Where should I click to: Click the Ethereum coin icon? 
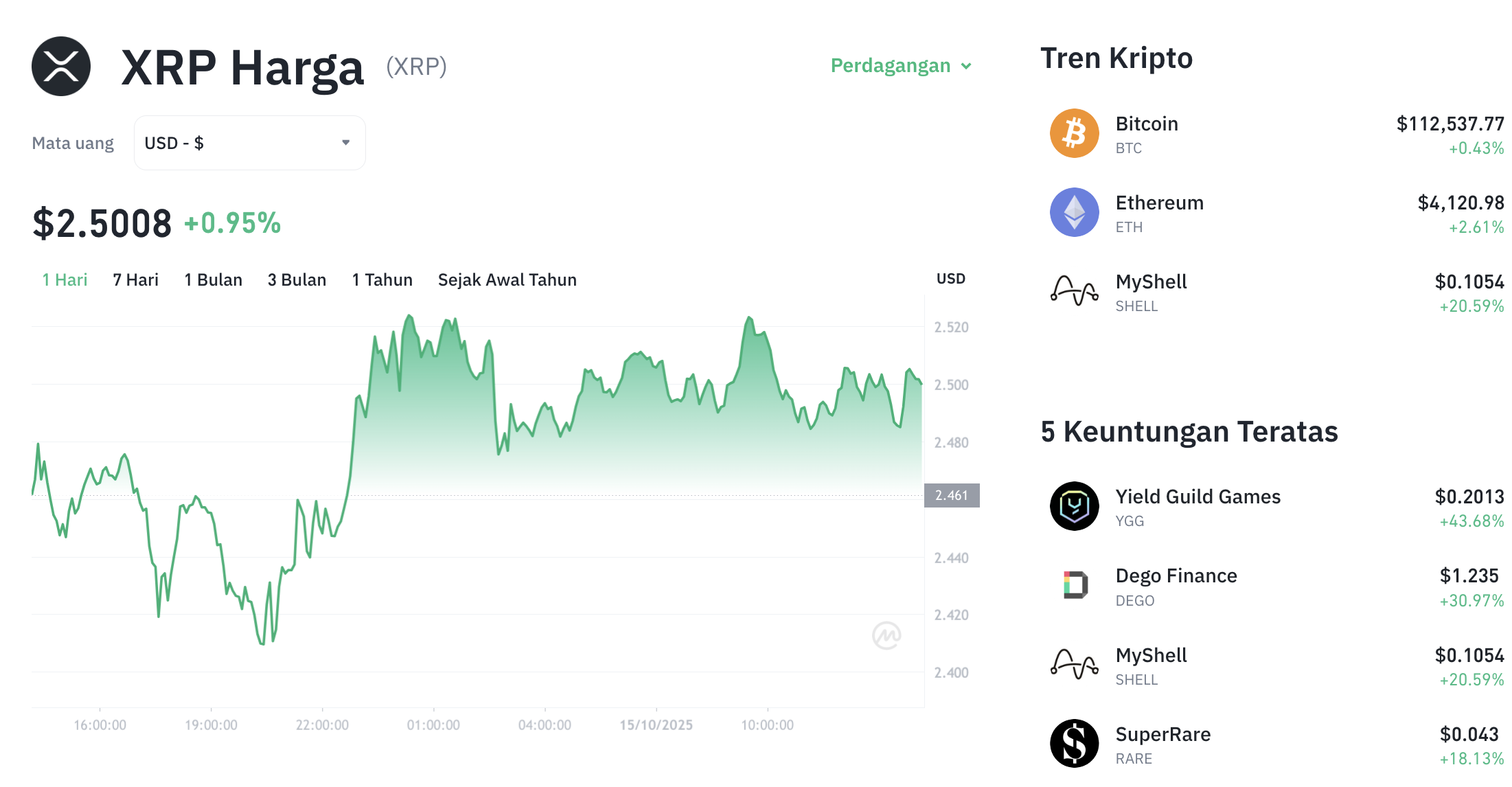tap(1074, 212)
